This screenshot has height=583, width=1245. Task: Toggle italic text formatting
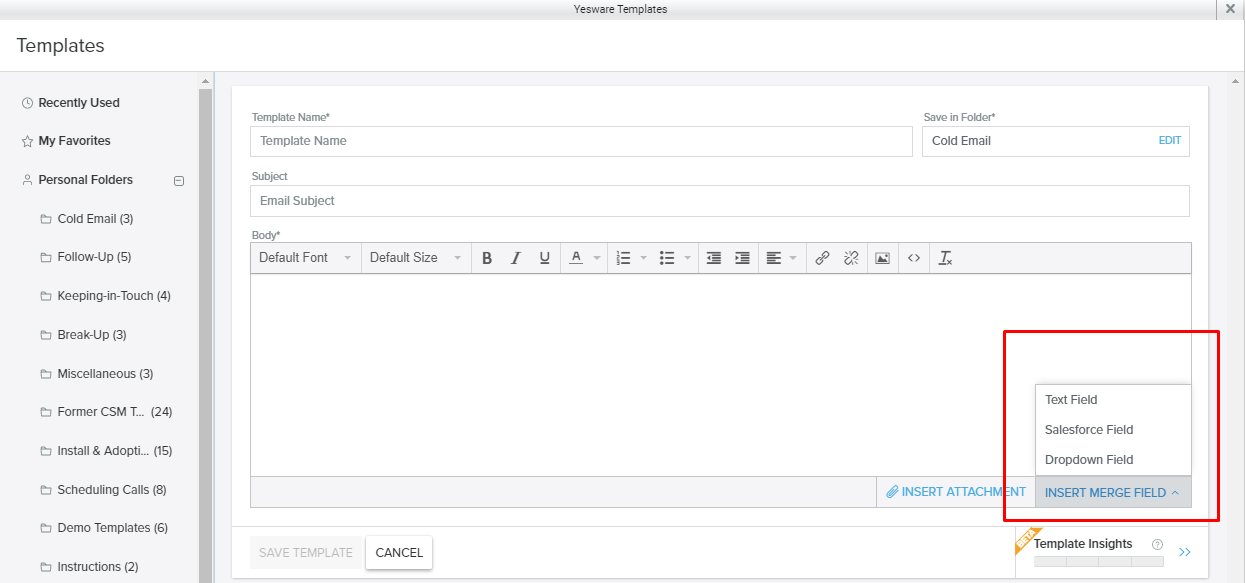pos(516,258)
